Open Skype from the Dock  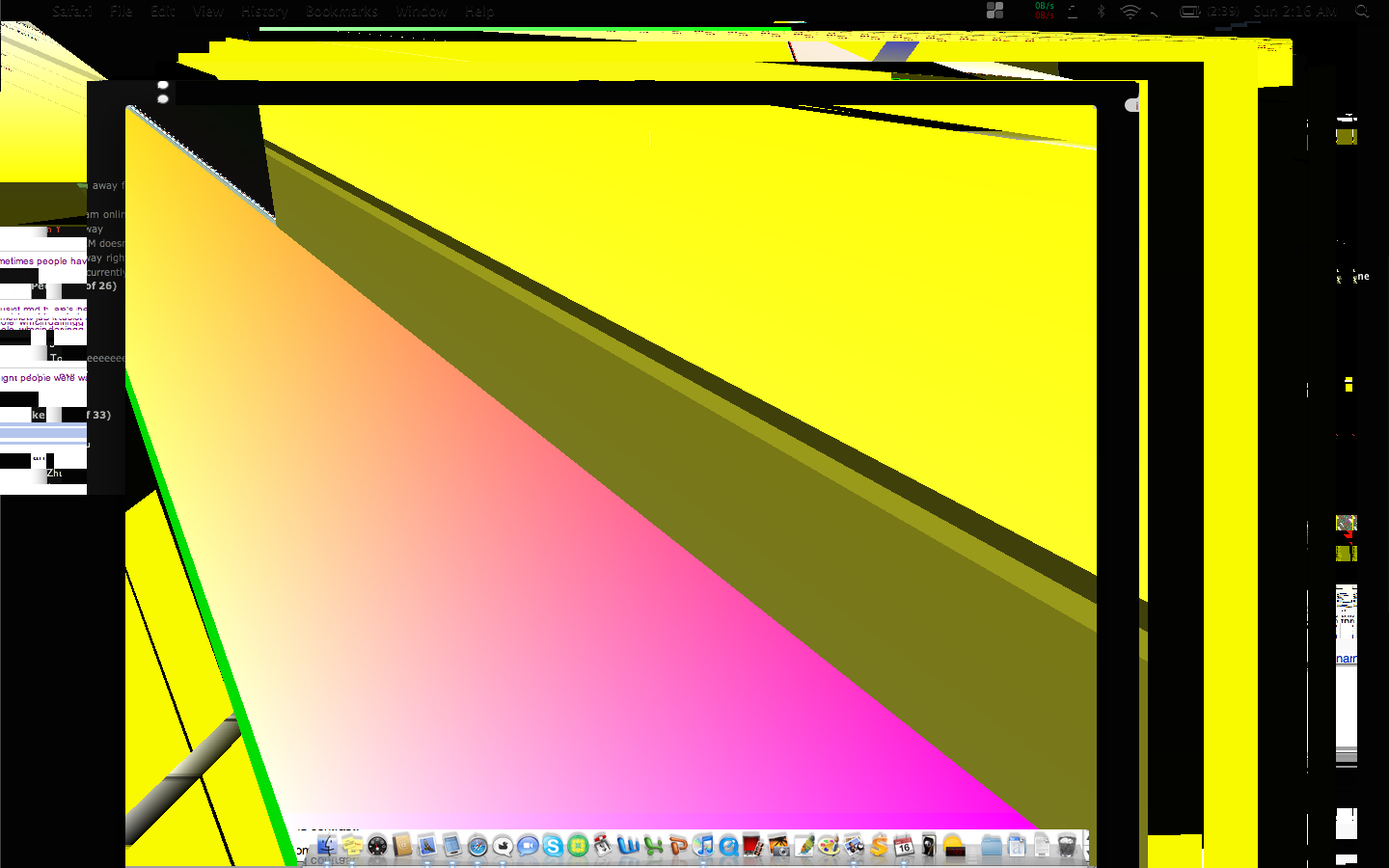[x=552, y=847]
